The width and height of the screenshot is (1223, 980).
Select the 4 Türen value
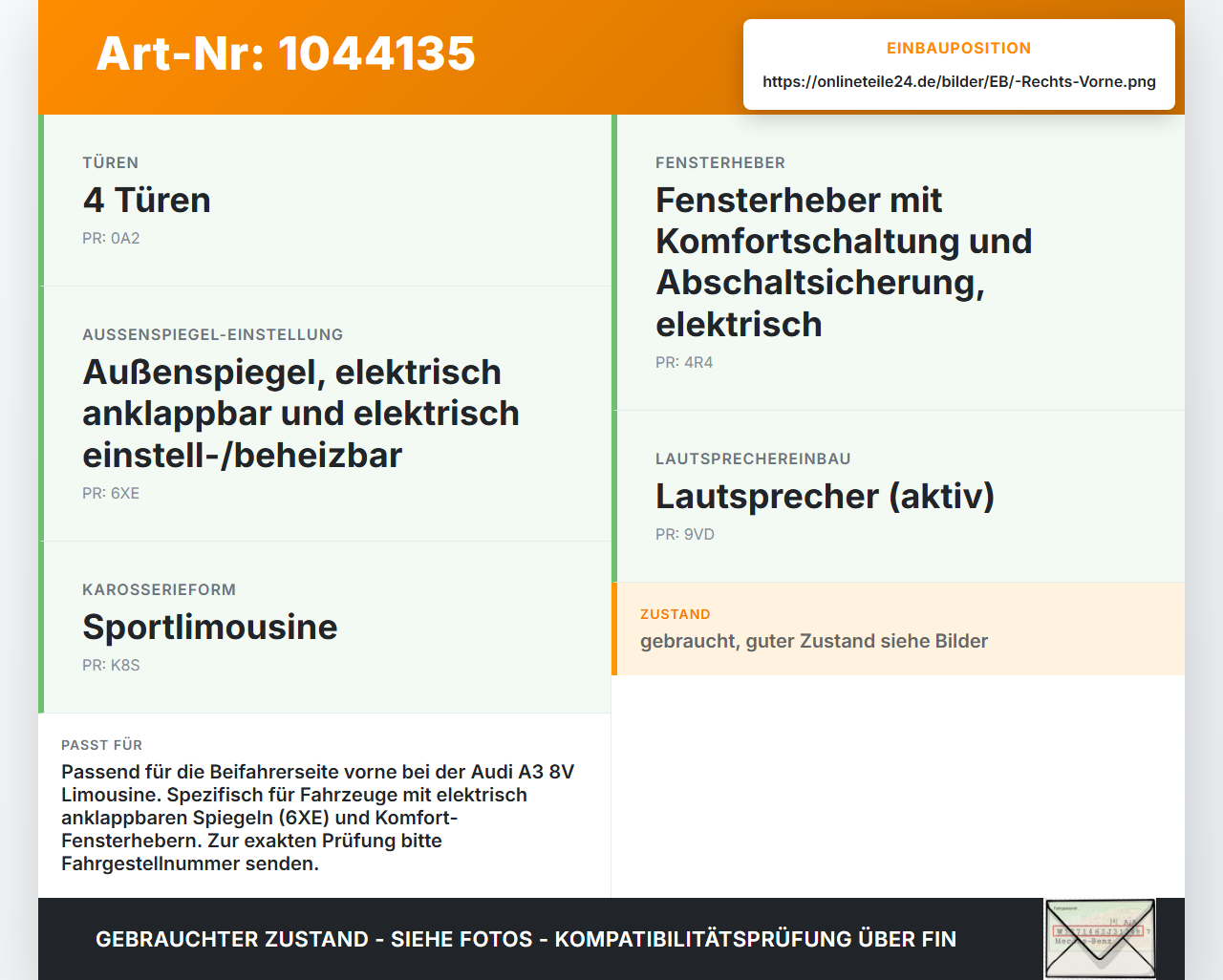[x=146, y=200]
